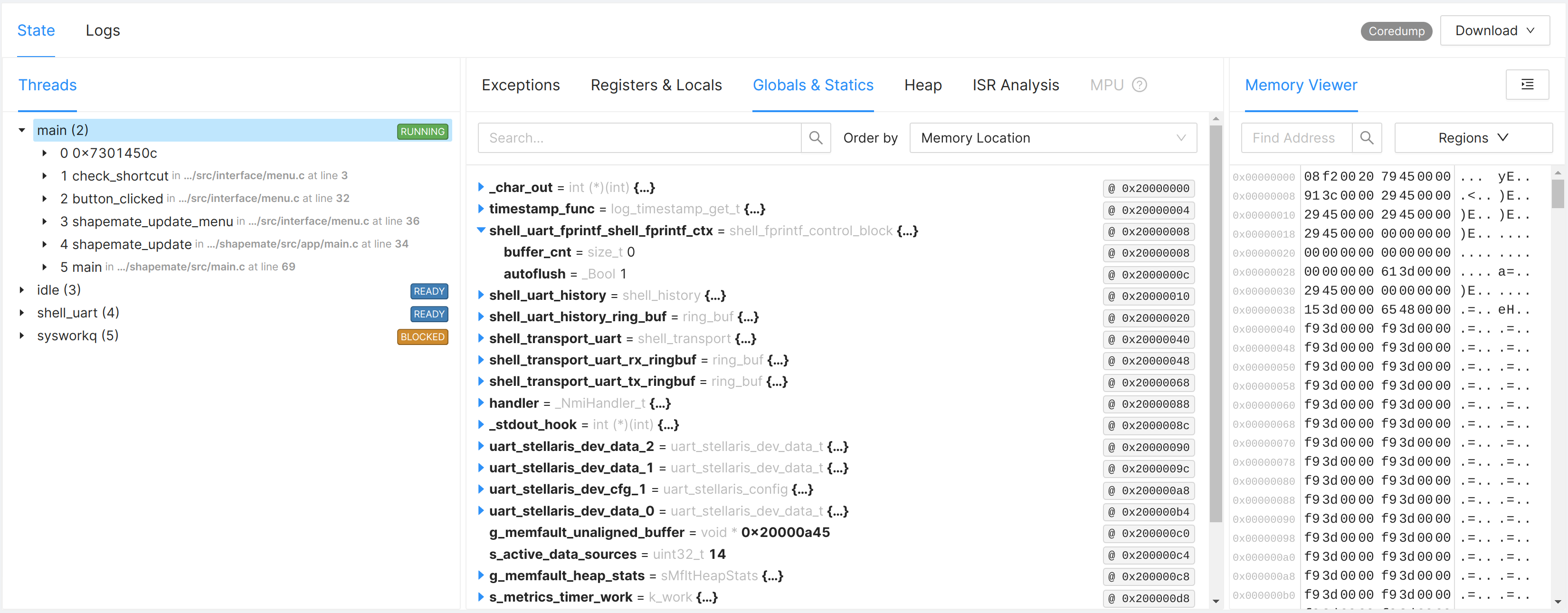This screenshot has height=613, width=1568.
Task: Click the Find Address input field
Action: click(1296, 138)
